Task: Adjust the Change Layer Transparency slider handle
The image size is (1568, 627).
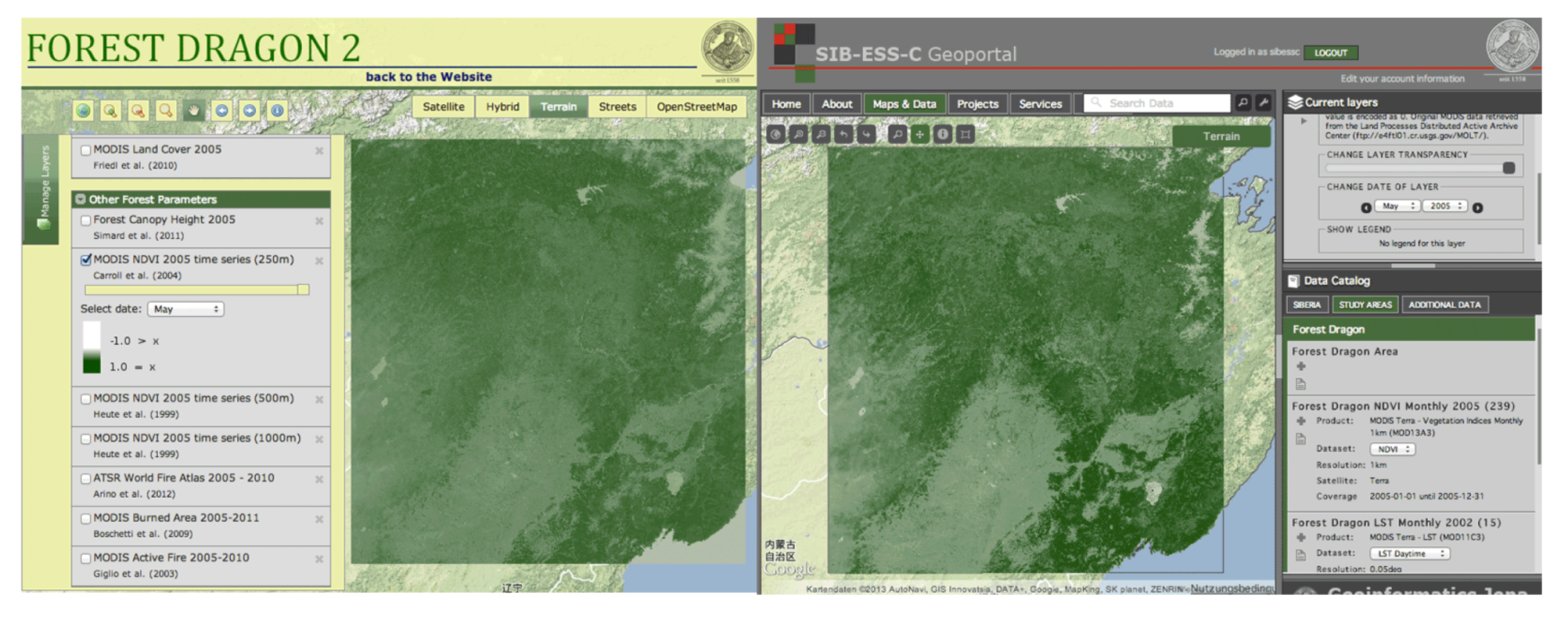Action: click(x=1509, y=168)
